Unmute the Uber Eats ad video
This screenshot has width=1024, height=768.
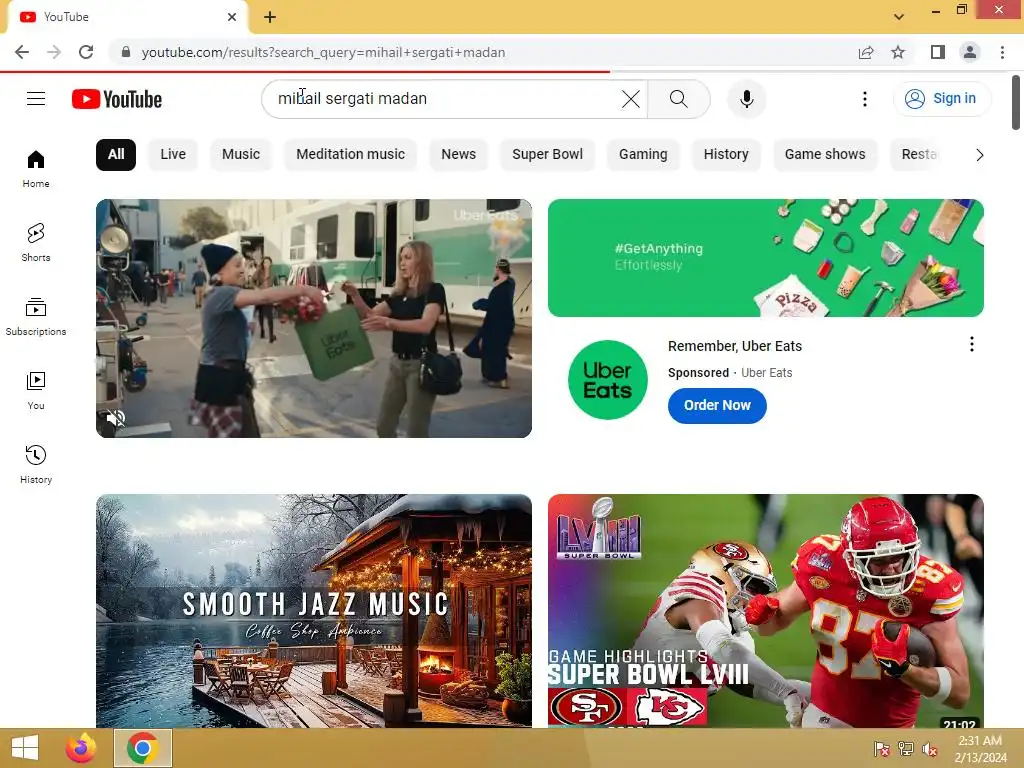point(116,418)
